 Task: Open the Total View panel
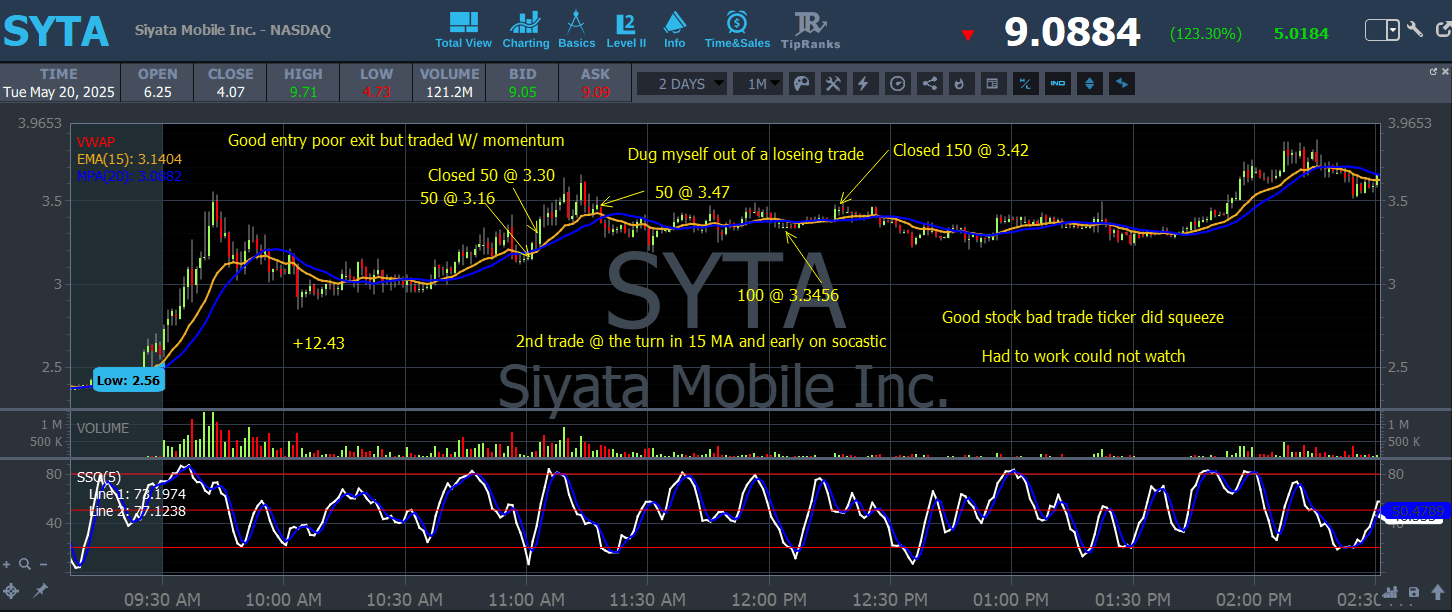pos(463,30)
